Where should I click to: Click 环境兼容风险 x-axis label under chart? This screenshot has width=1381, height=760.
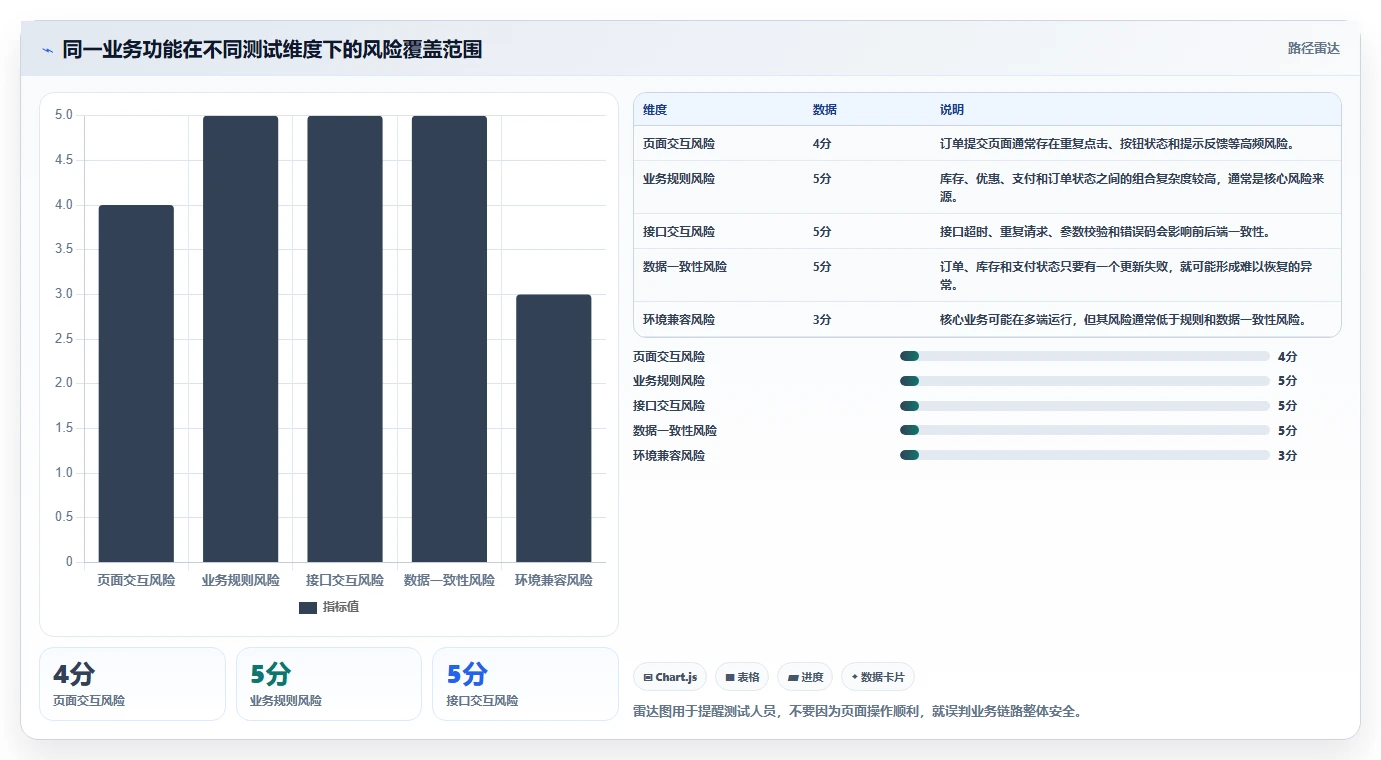tap(554, 580)
